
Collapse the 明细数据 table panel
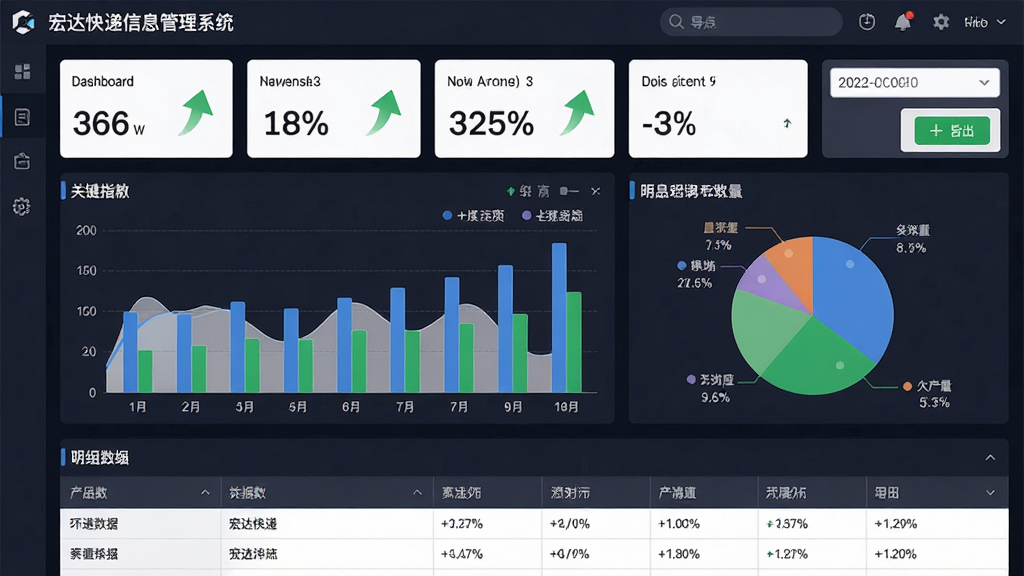pyautogui.click(x=990, y=457)
